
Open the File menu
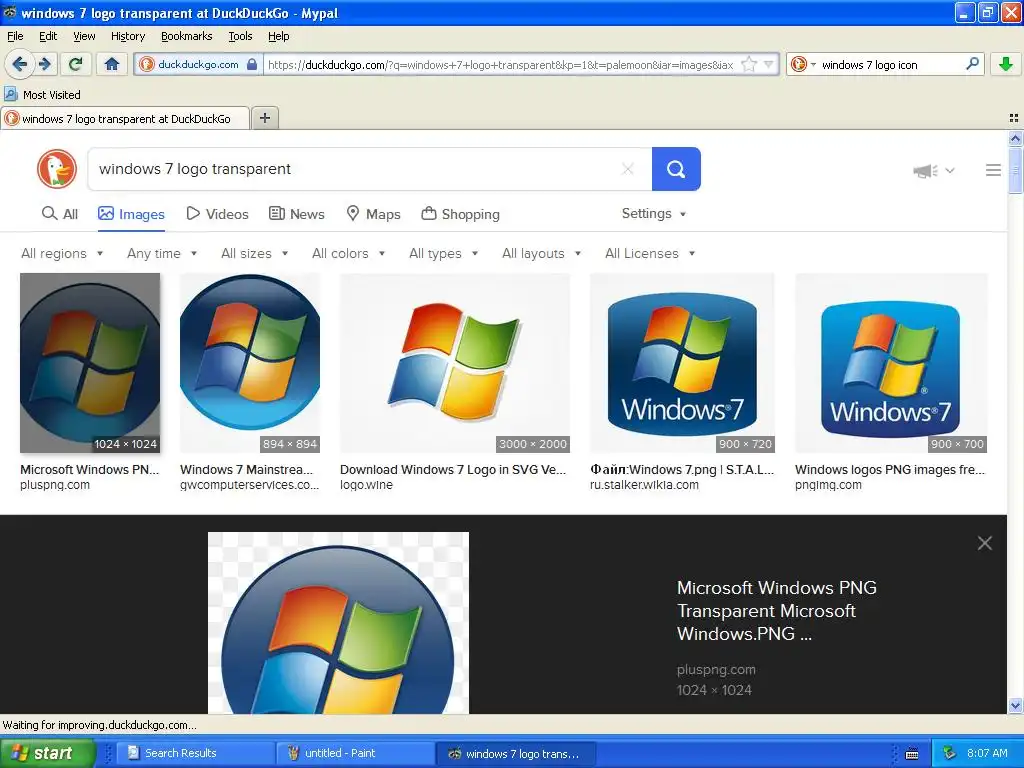coord(15,36)
